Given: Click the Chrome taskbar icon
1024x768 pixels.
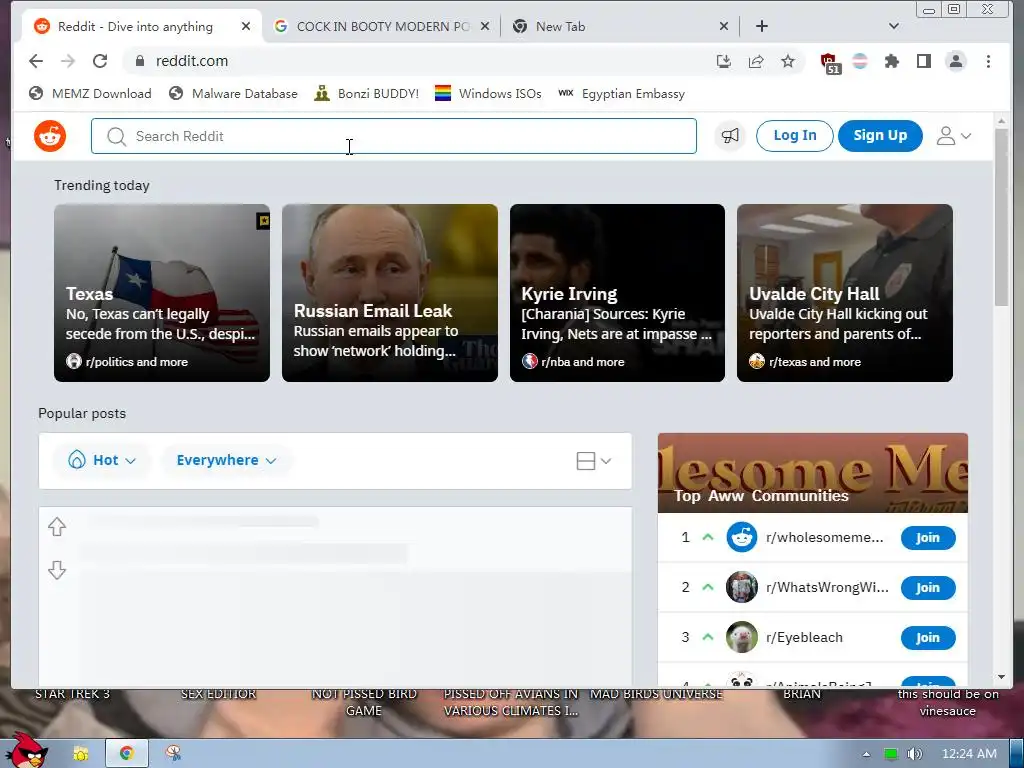Looking at the screenshot, I should tap(127, 754).
